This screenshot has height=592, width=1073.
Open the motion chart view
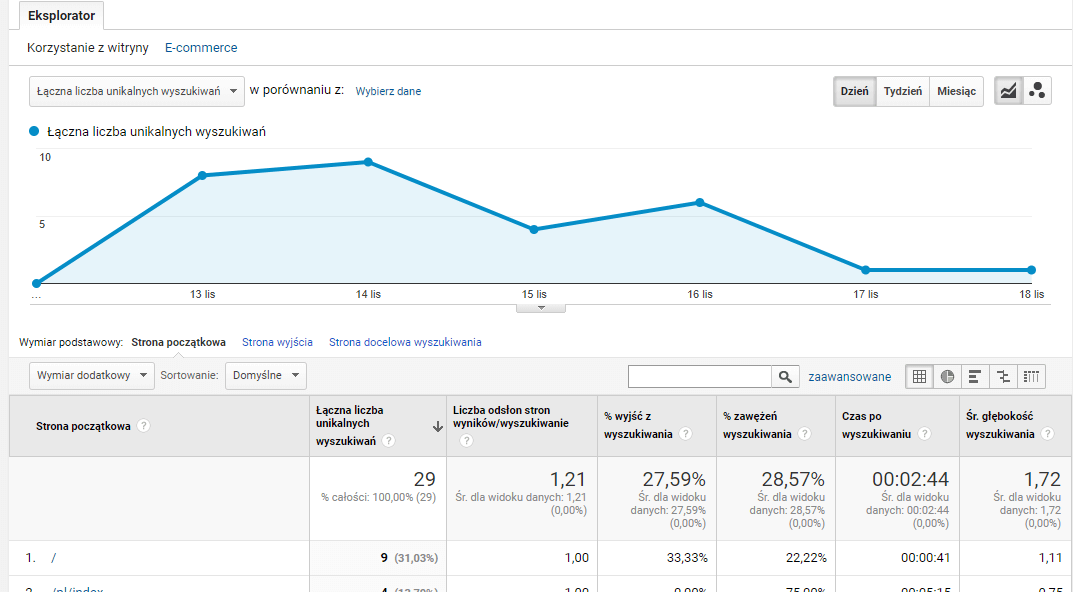coord(1037,91)
